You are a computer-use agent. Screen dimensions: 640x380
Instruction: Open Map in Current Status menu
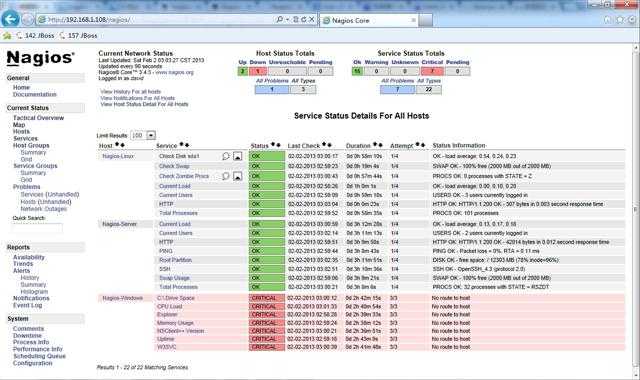point(19,124)
